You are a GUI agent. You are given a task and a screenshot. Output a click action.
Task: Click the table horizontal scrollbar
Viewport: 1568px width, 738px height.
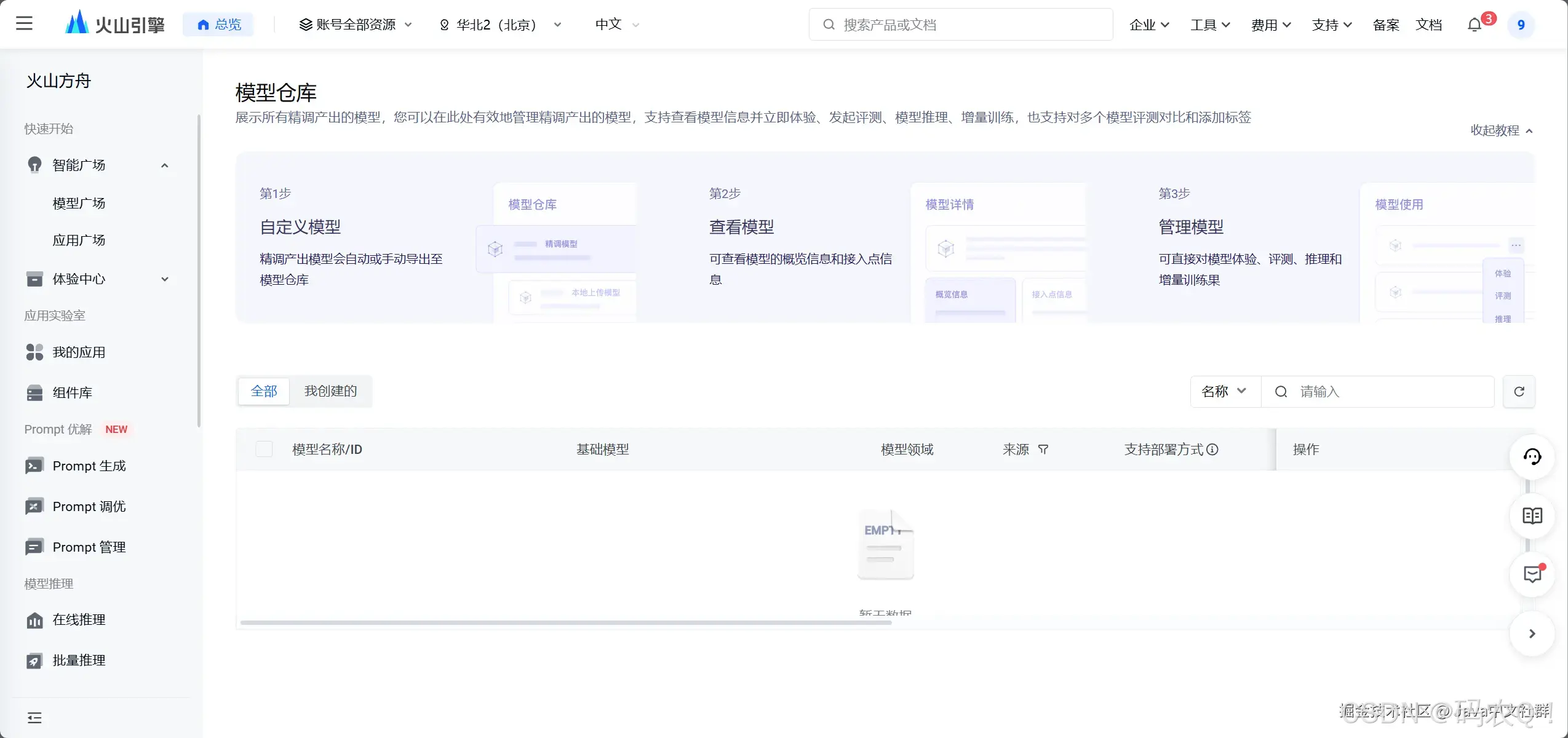click(x=565, y=623)
